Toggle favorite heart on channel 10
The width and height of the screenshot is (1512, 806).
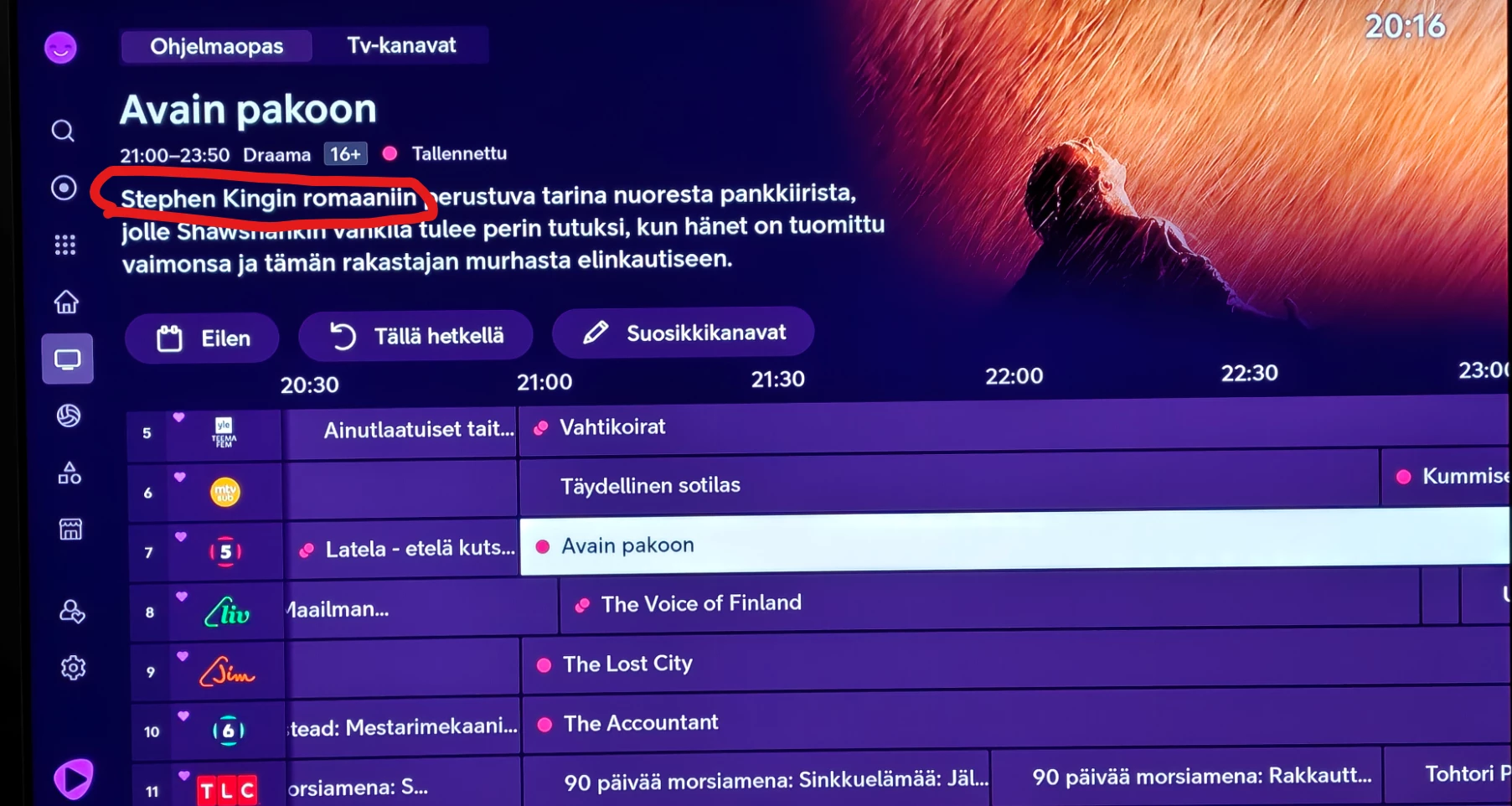[x=183, y=716]
